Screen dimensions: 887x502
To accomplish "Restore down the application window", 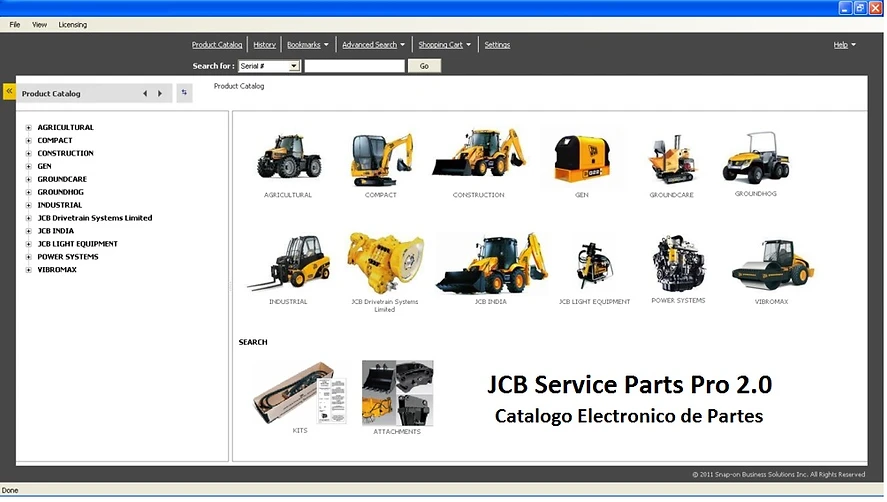I will click(x=860, y=8).
